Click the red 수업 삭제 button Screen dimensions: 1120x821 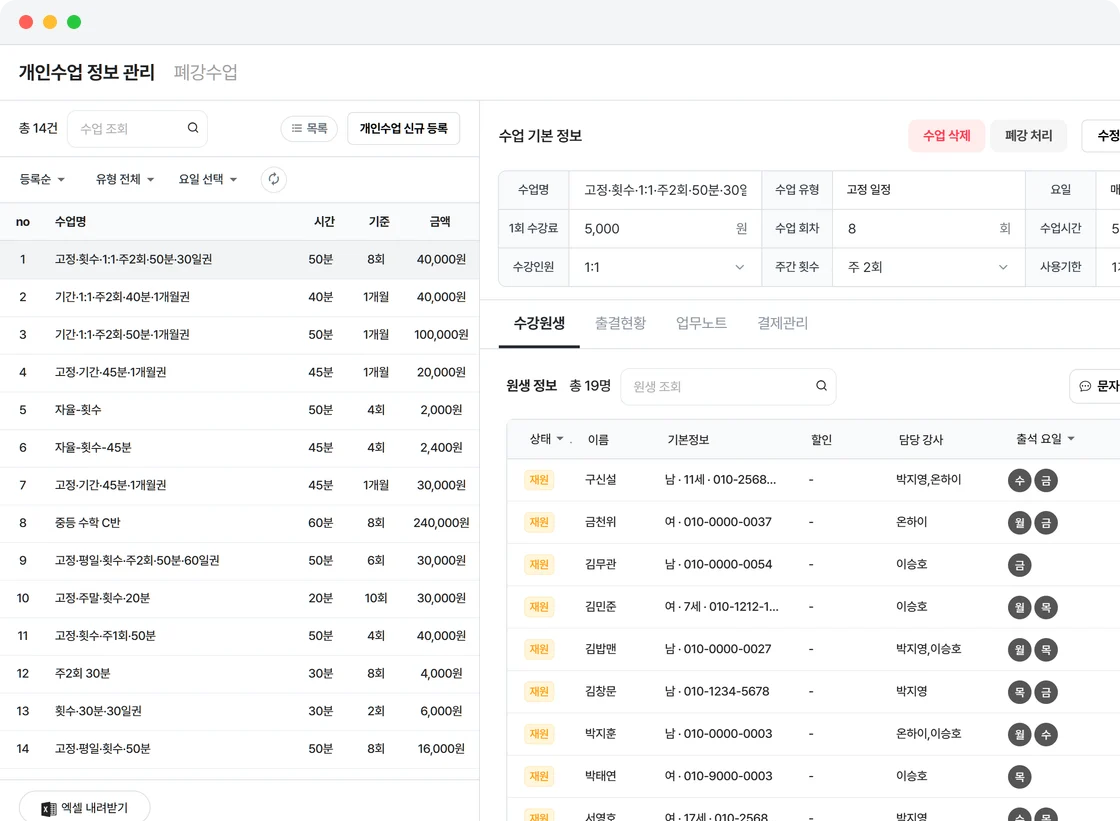pos(946,136)
